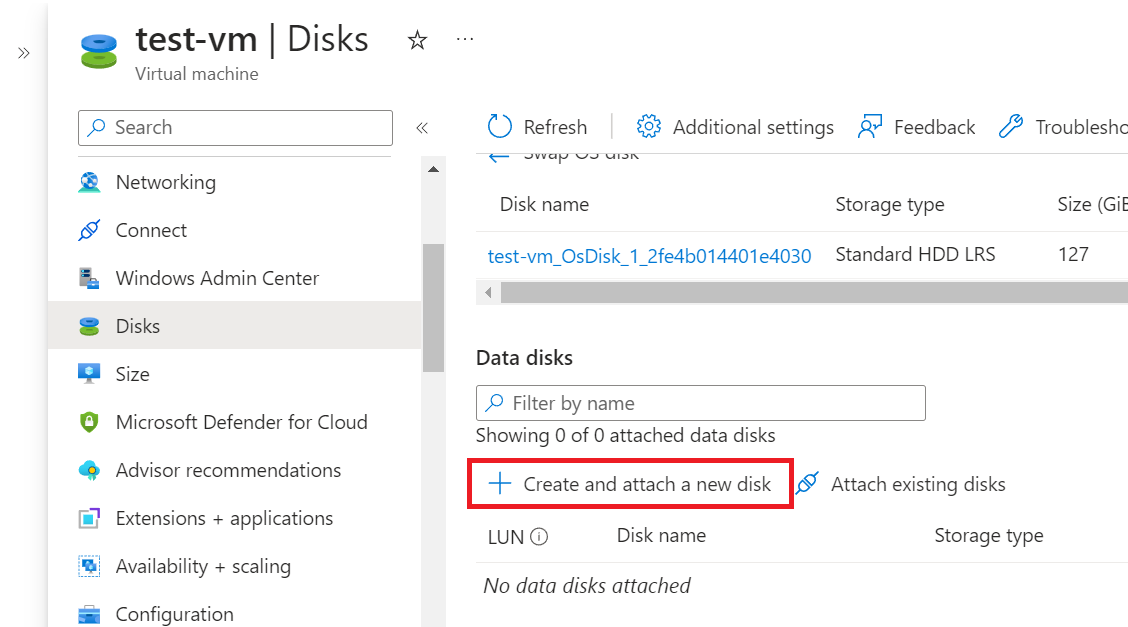Open Troubleshoot wrench tool
1128x627 pixels.
click(1060, 127)
